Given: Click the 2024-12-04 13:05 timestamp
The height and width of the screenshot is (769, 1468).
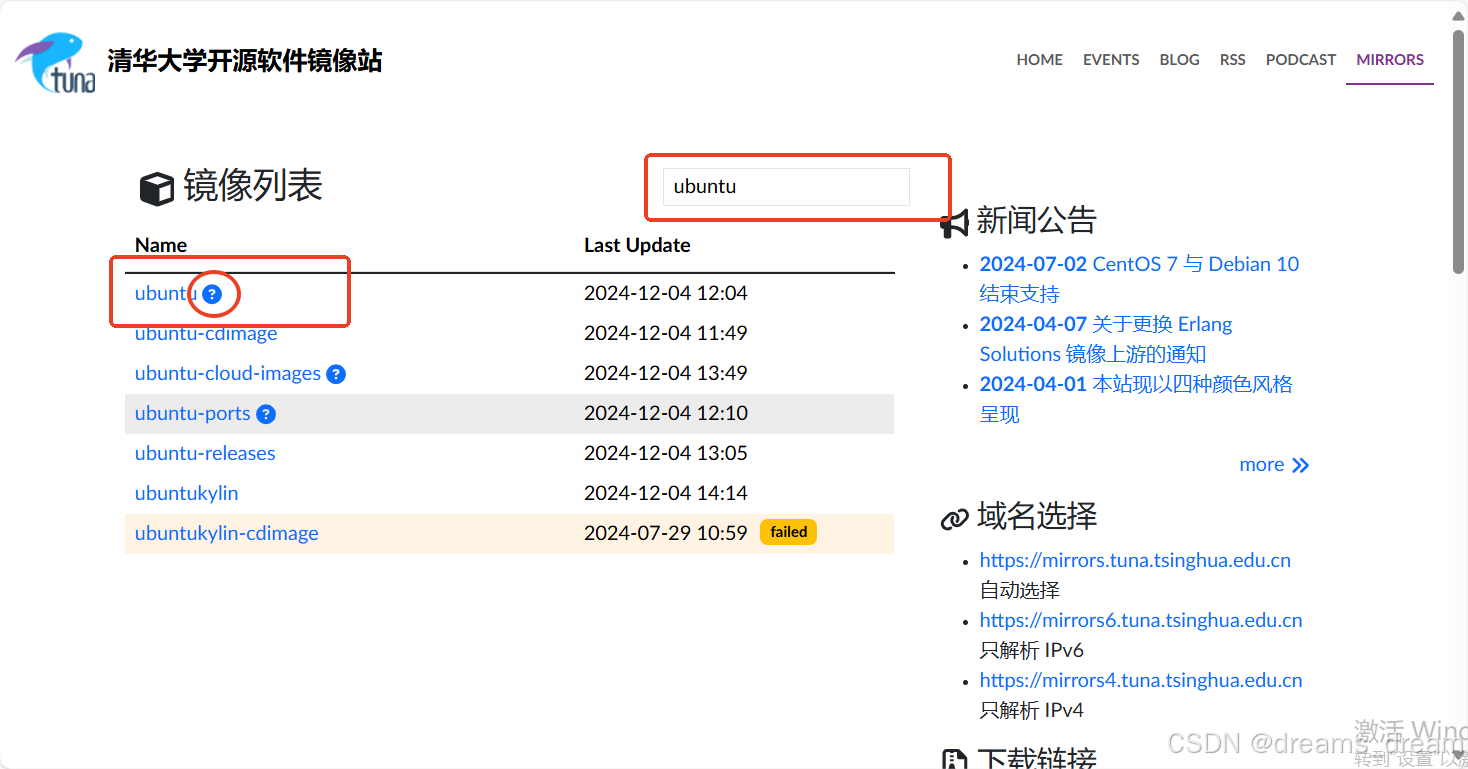Looking at the screenshot, I should point(666,453).
